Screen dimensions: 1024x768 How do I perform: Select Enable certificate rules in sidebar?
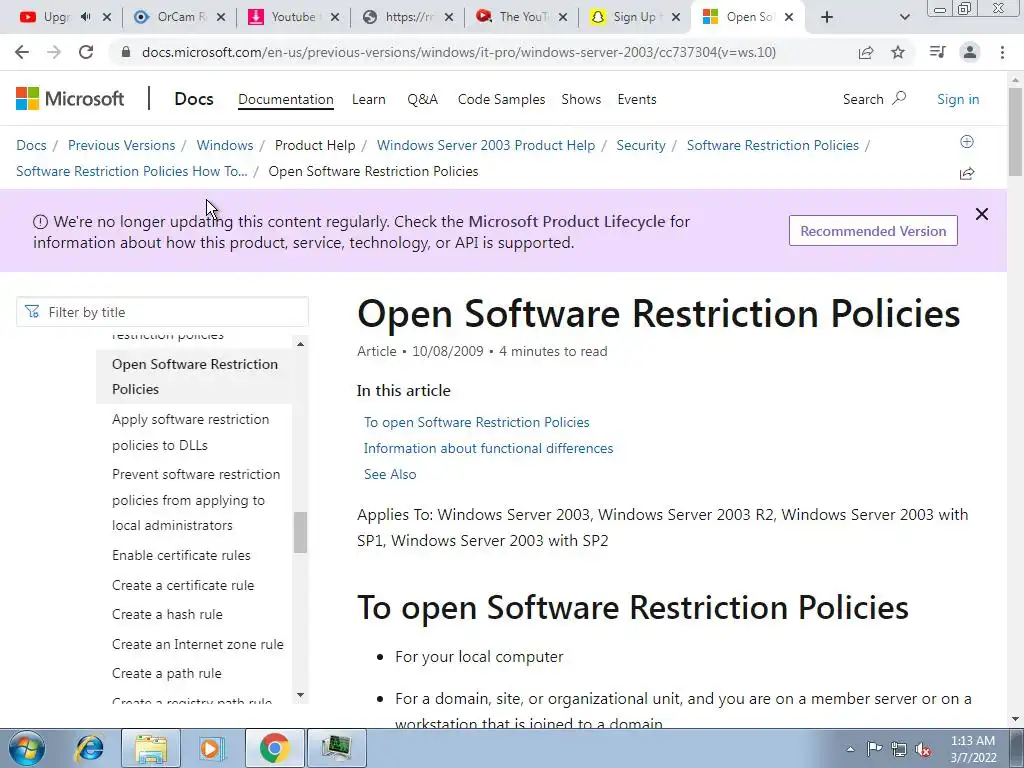pos(181,555)
